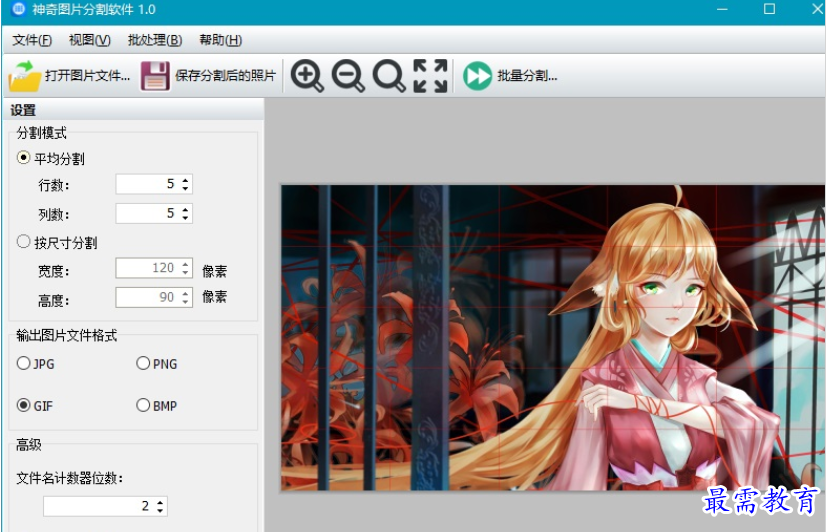Open the 视图(V) menu
The image size is (826, 532).
[90, 40]
